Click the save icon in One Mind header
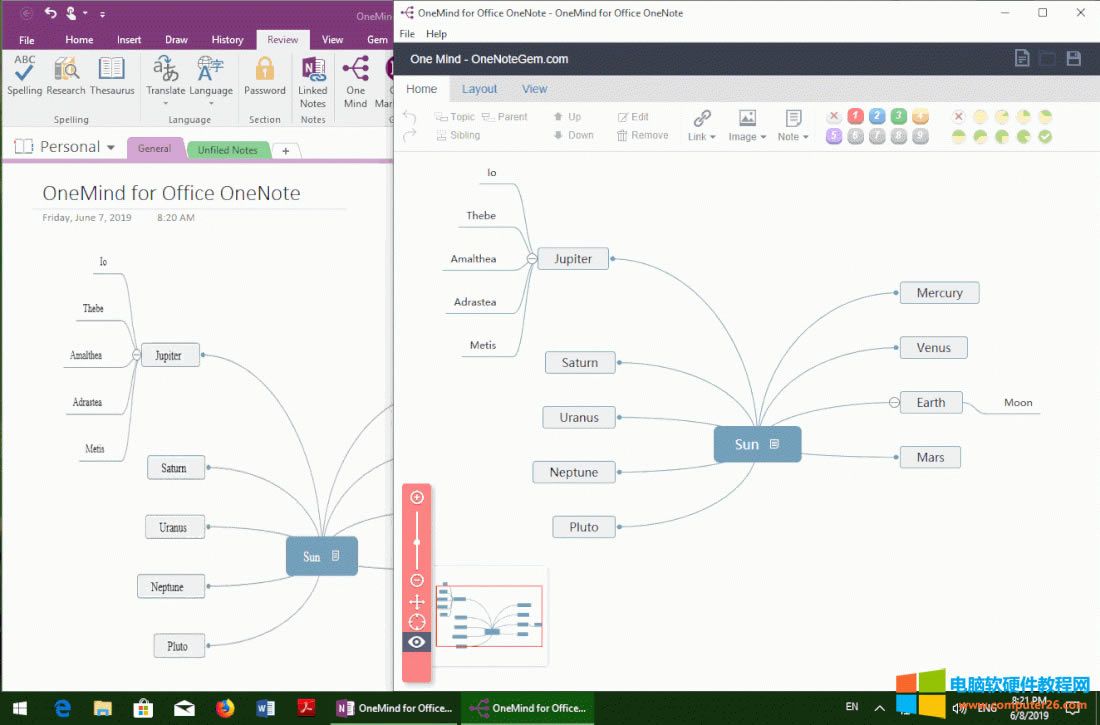The height and width of the screenshot is (725, 1100). 1073,59
